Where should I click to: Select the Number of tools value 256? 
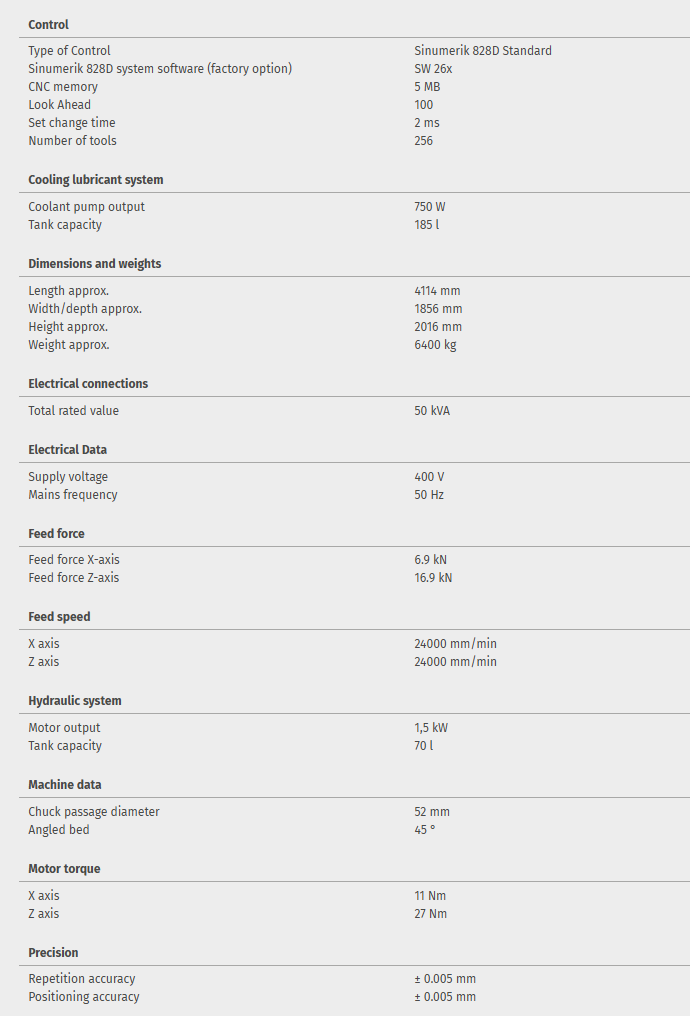click(424, 141)
